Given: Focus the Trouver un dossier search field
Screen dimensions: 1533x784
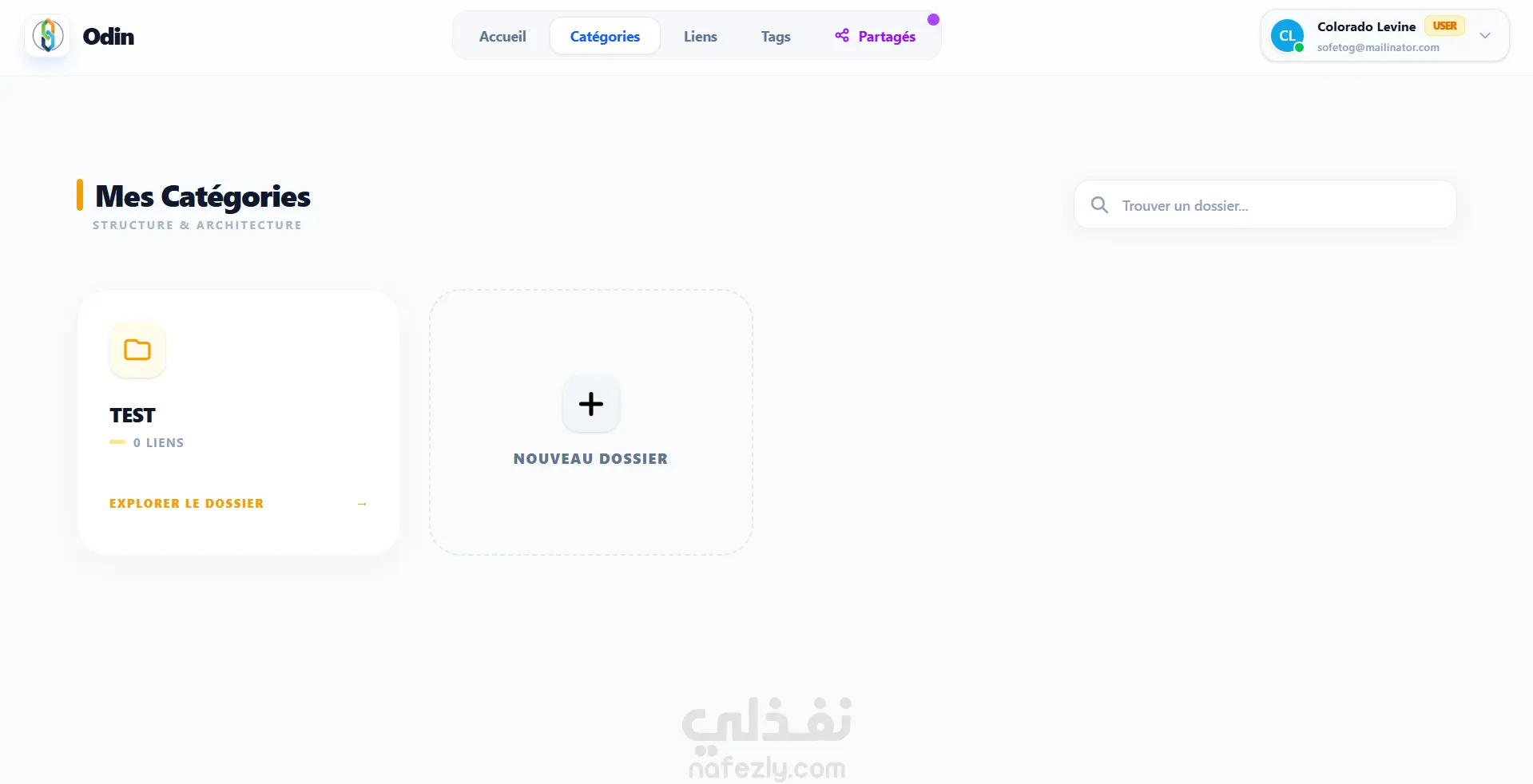Looking at the screenshot, I should [1265, 205].
